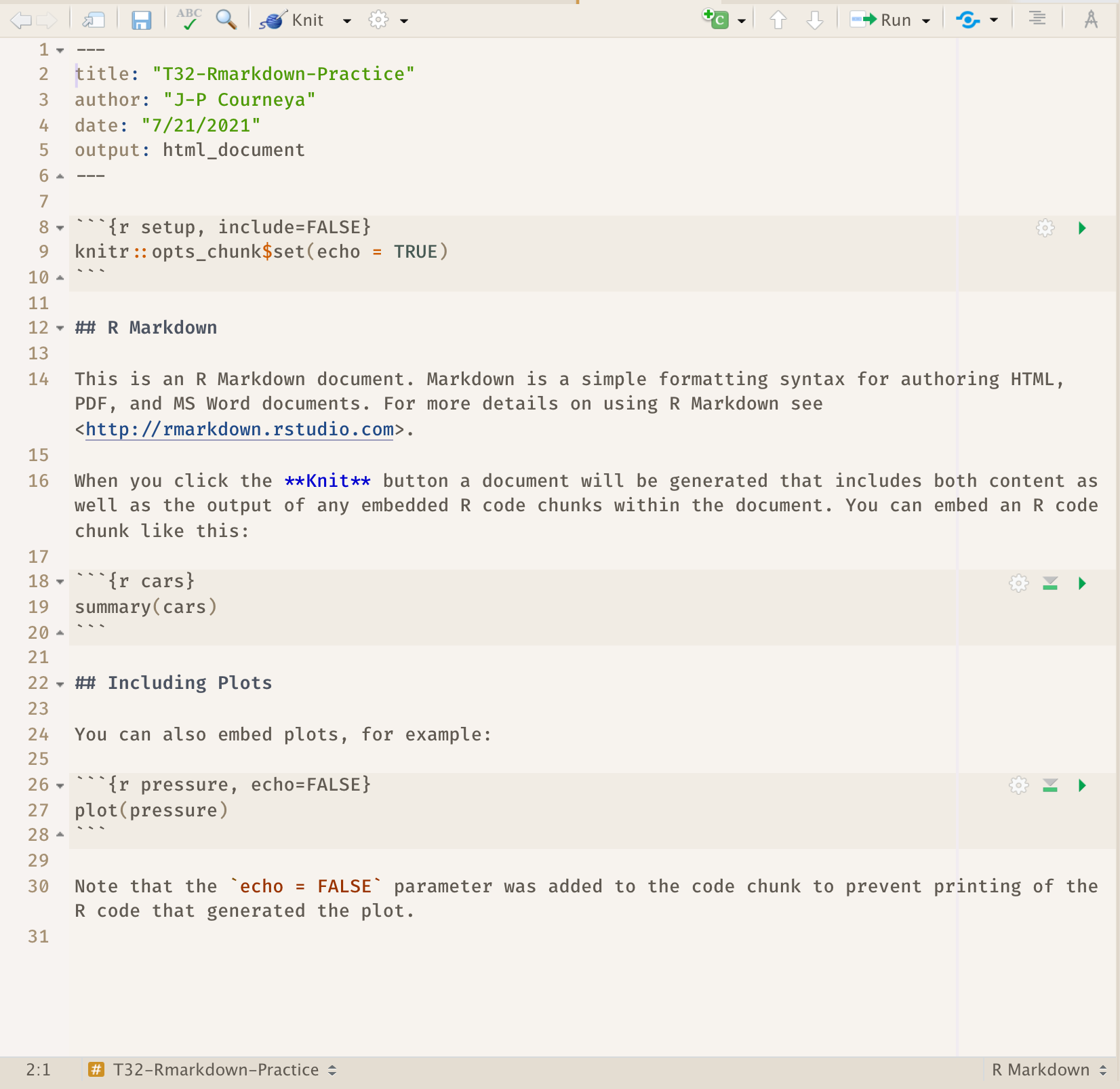
Task: Go to previous section/chunk arrow
Action: [x=778, y=20]
